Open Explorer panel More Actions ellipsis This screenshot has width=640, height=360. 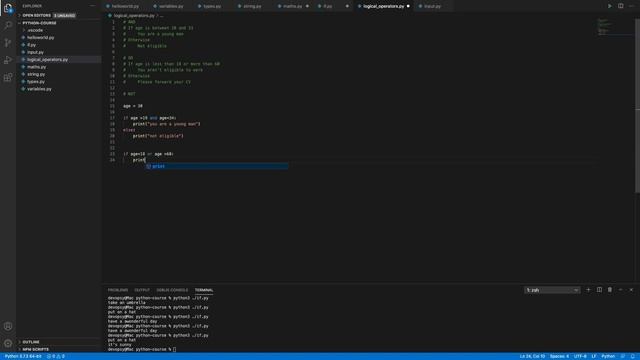(x=92, y=6)
